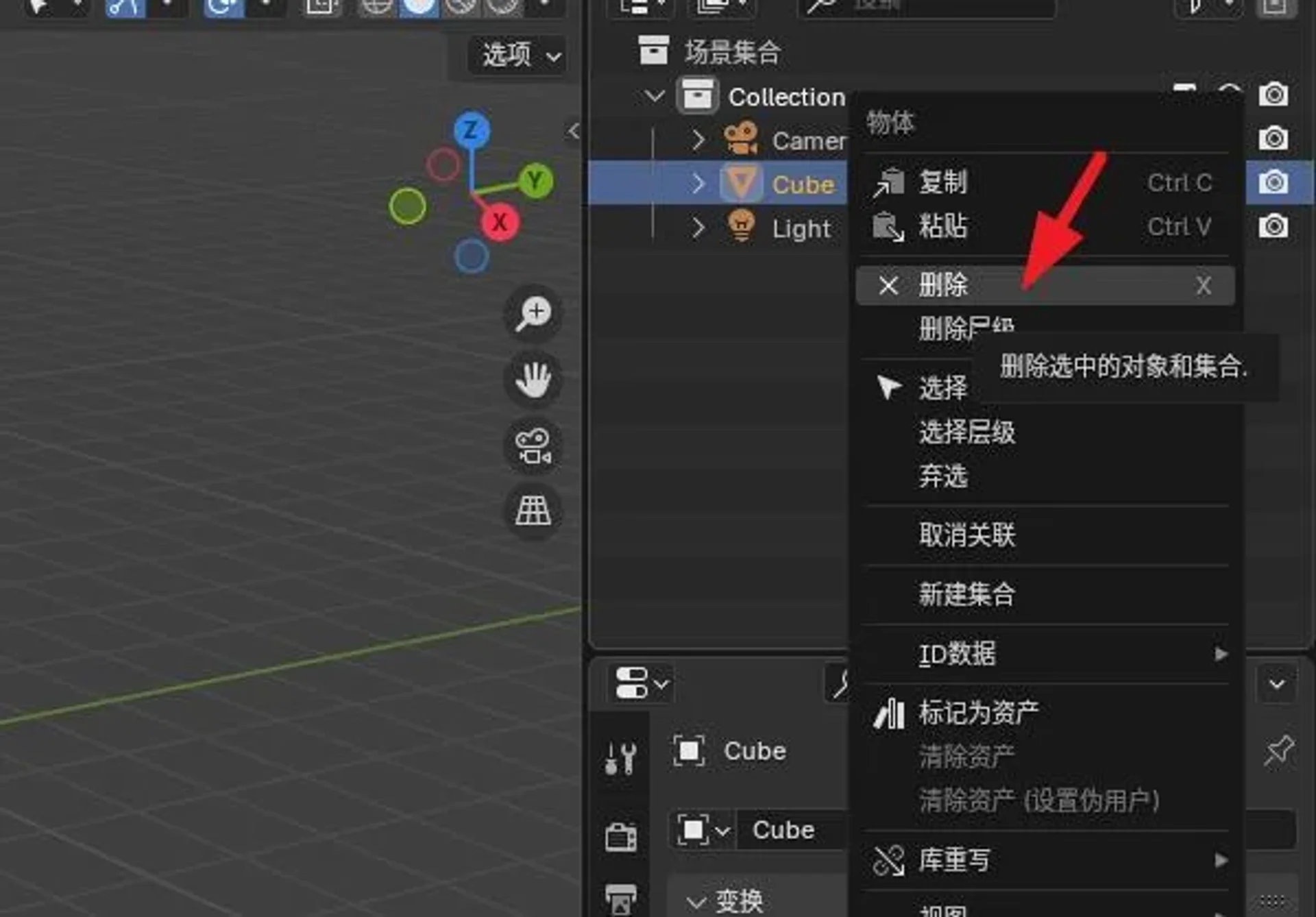
Task: Open the Tool properties tab (wrench icon)
Action: tap(620, 757)
